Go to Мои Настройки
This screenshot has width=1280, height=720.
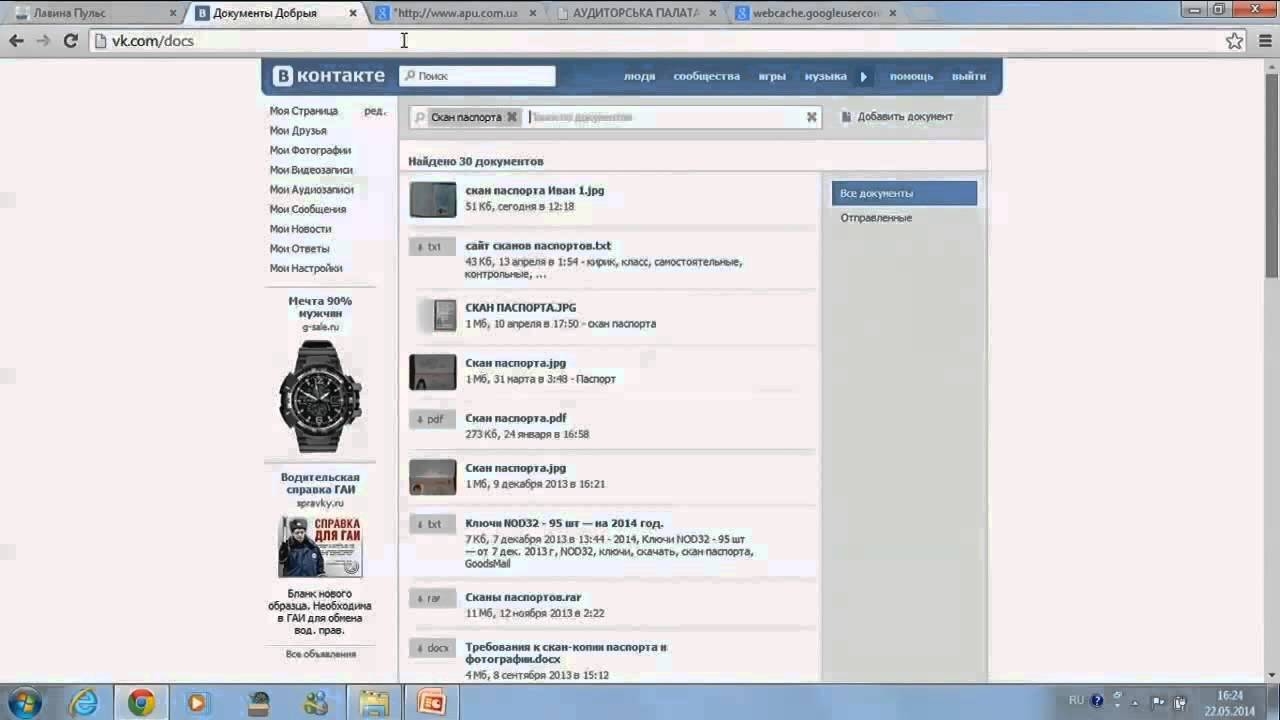coord(306,268)
